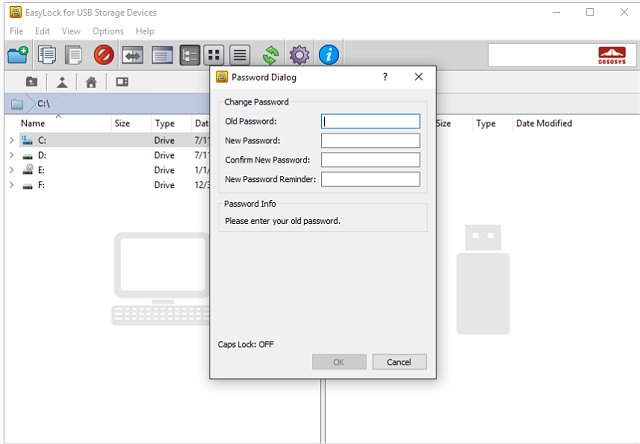Viewport: 640px width, 444px height.
Task: Open the Edit menu
Action: click(x=42, y=31)
